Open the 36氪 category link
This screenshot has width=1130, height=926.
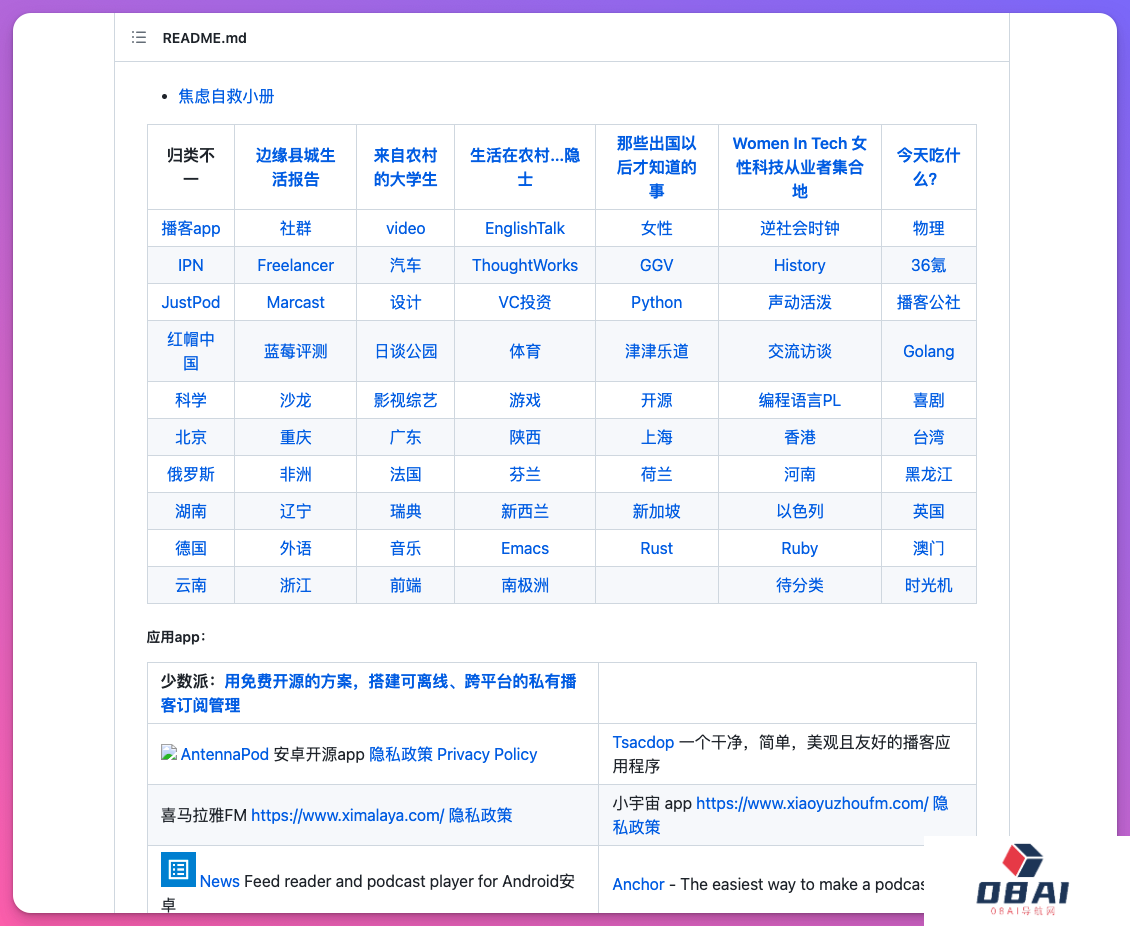pos(928,265)
